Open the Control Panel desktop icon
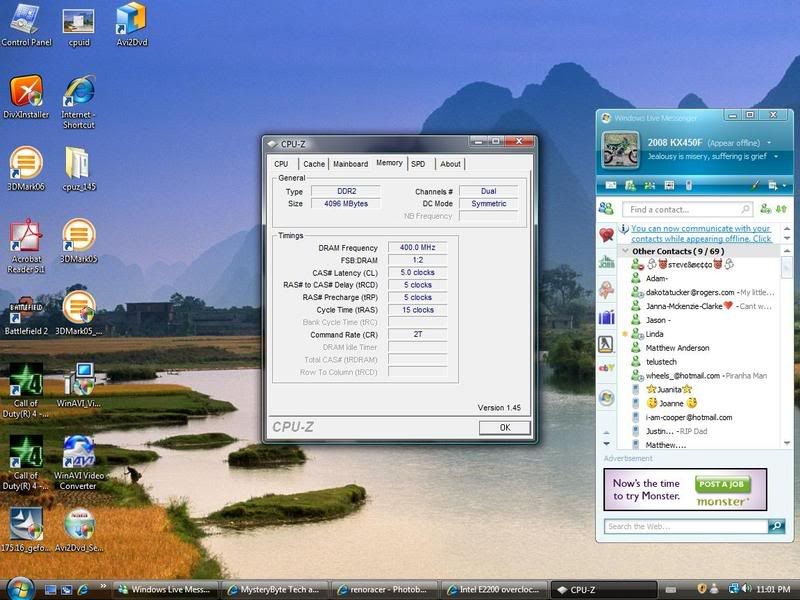Viewport: 800px width, 600px height. pos(26,25)
